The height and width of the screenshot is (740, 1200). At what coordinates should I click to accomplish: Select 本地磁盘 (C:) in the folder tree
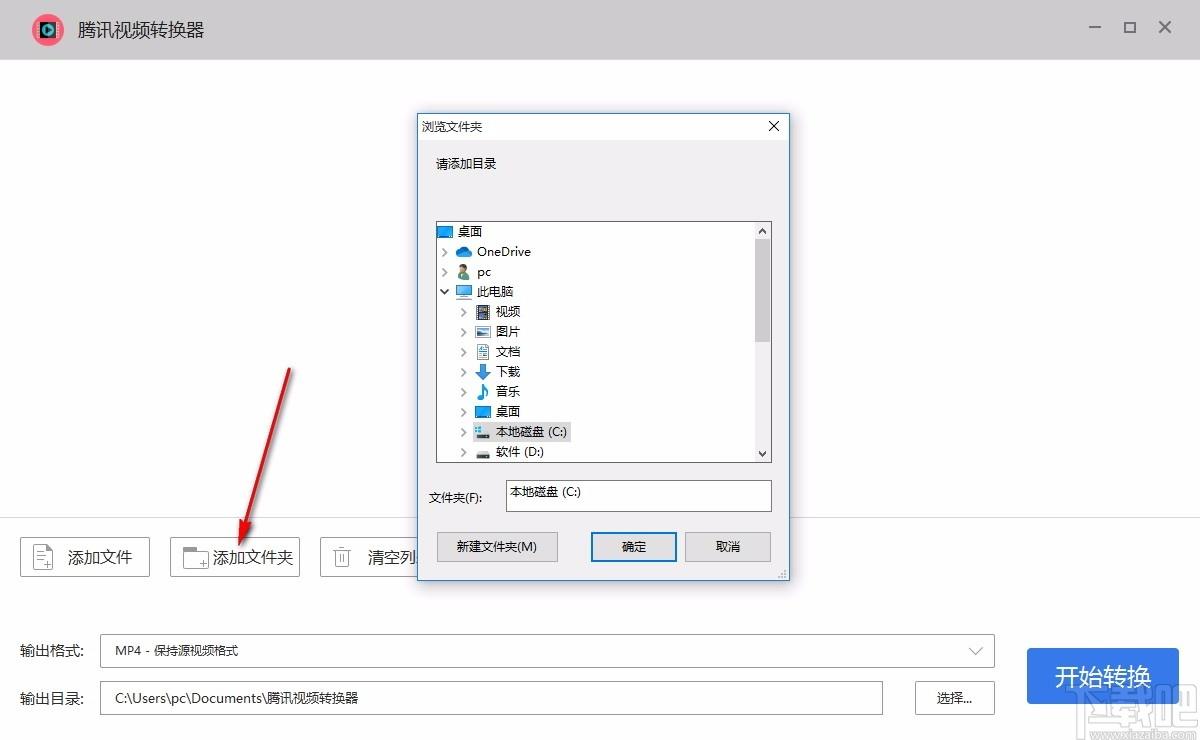pos(532,432)
